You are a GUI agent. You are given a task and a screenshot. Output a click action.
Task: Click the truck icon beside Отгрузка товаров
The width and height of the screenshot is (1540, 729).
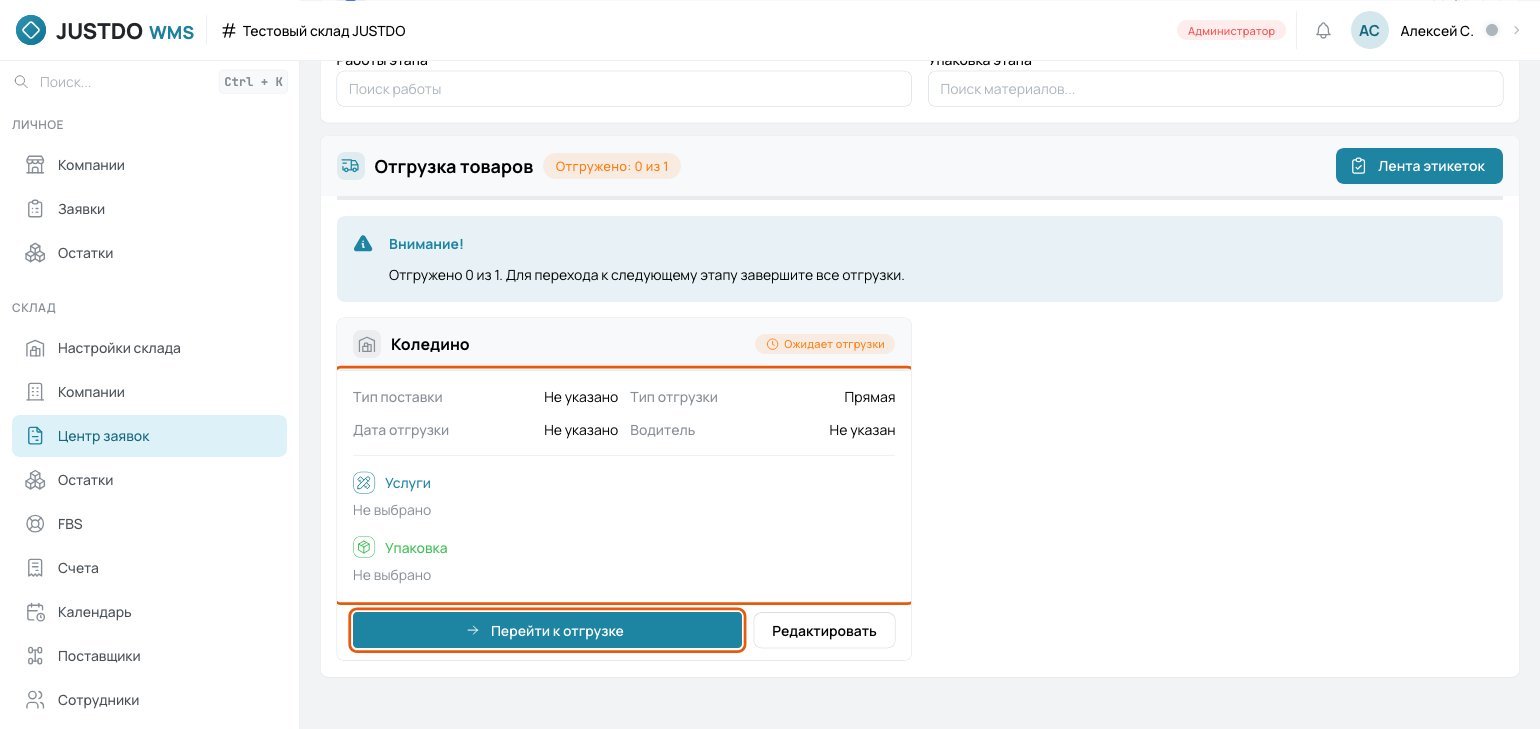350,166
